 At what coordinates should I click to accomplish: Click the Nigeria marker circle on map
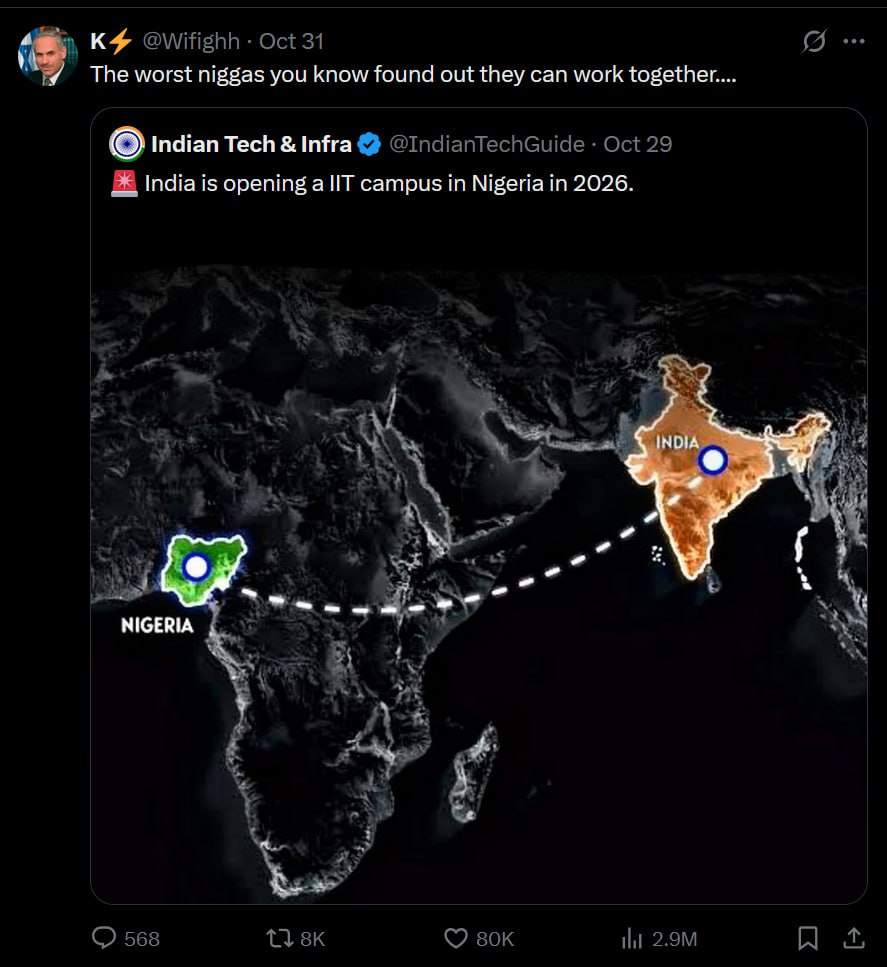pos(196,567)
